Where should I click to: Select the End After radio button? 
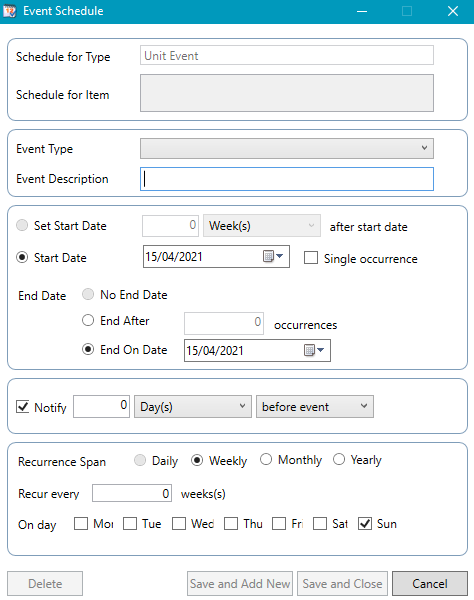click(88, 320)
